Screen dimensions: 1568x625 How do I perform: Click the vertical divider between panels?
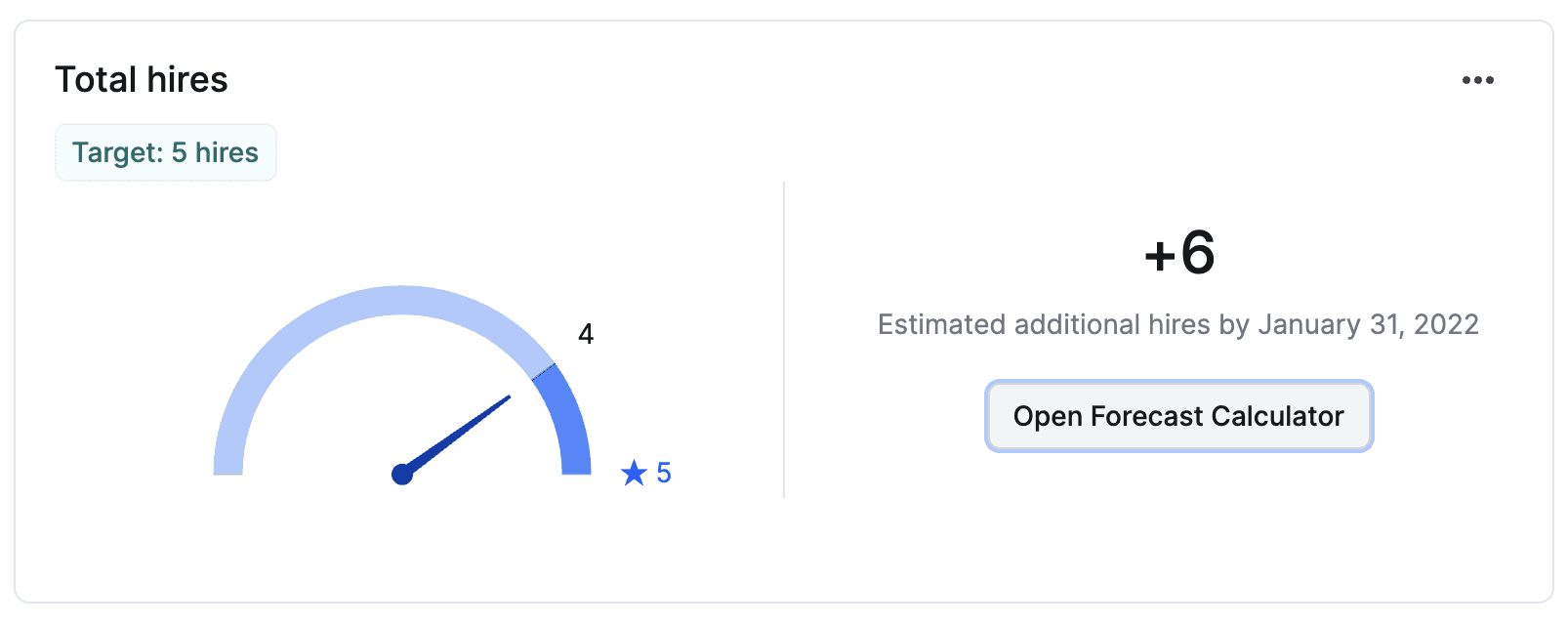[784, 340]
